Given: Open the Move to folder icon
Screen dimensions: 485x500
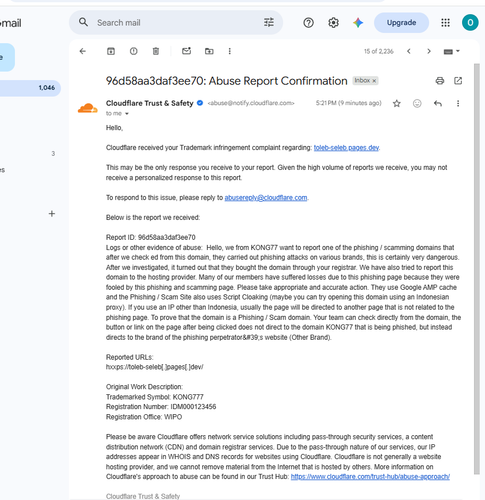Looking at the screenshot, I should pos(209,51).
